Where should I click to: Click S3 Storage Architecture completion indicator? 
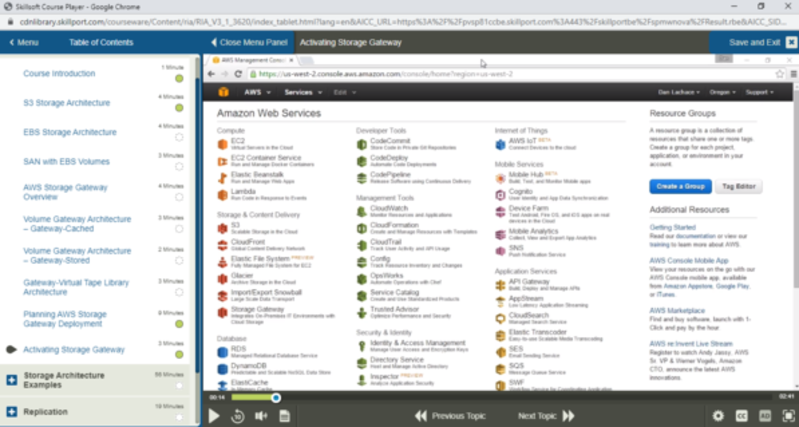179,108
